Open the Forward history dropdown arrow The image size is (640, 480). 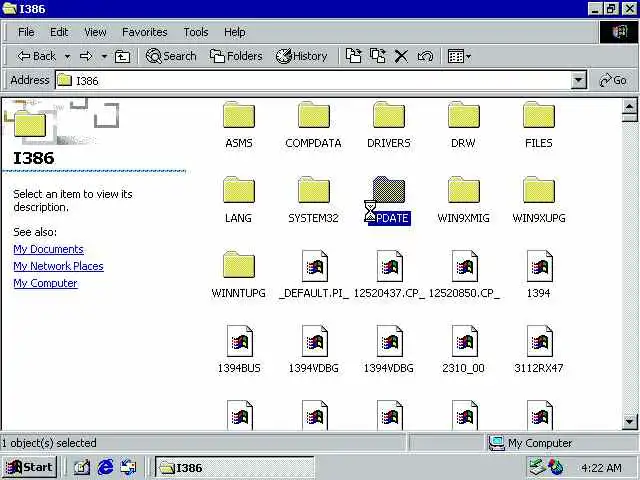point(104,56)
